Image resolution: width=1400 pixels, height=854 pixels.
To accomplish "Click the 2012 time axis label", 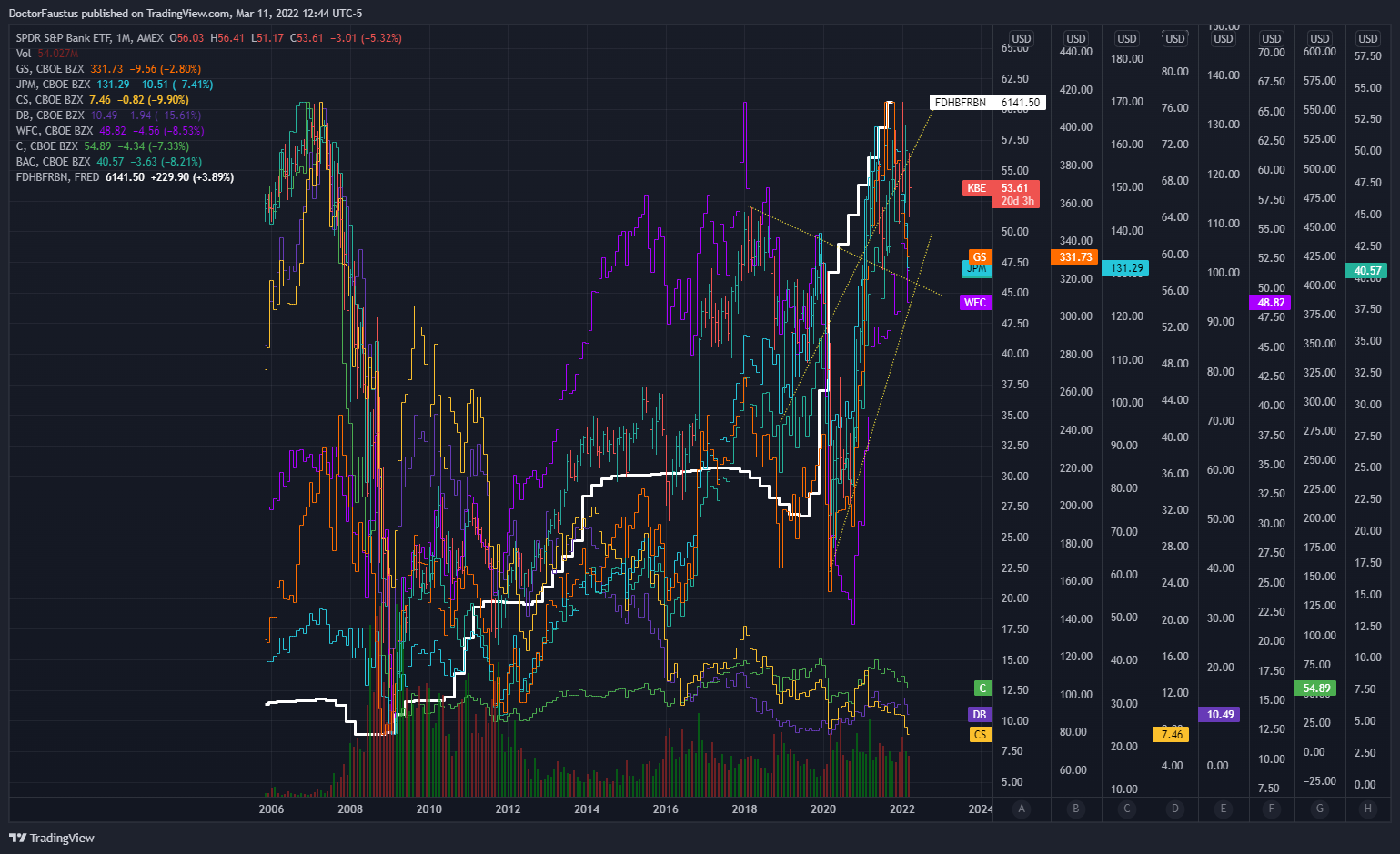I will coord(508,809).
